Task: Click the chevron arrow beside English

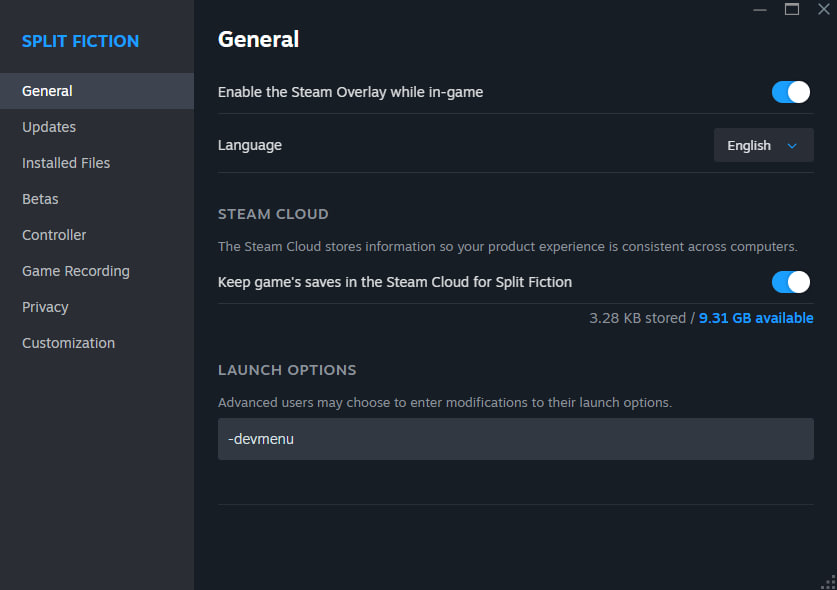Action: click(792, 146)
